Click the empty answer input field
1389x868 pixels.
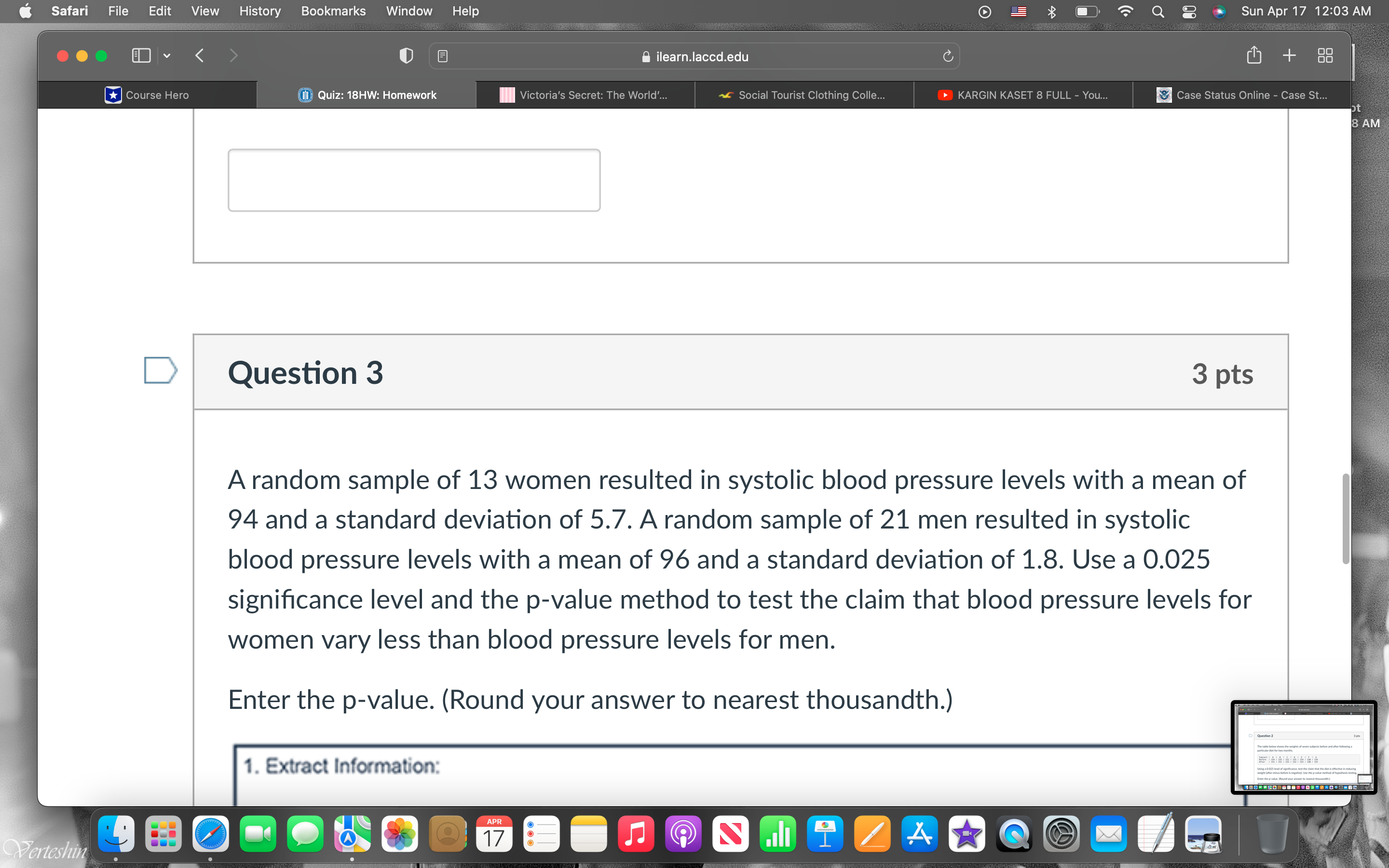tap(414, 180)
